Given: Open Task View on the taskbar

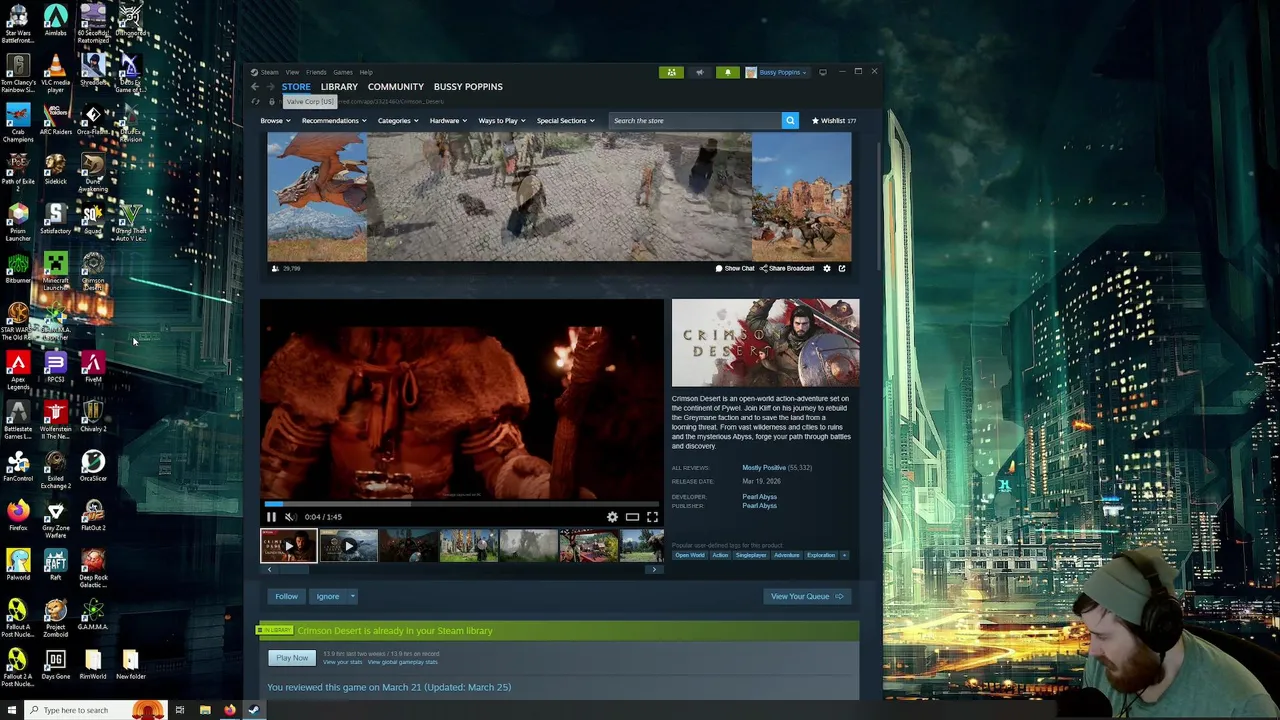Looking at the screenshot, I should 180,710.
